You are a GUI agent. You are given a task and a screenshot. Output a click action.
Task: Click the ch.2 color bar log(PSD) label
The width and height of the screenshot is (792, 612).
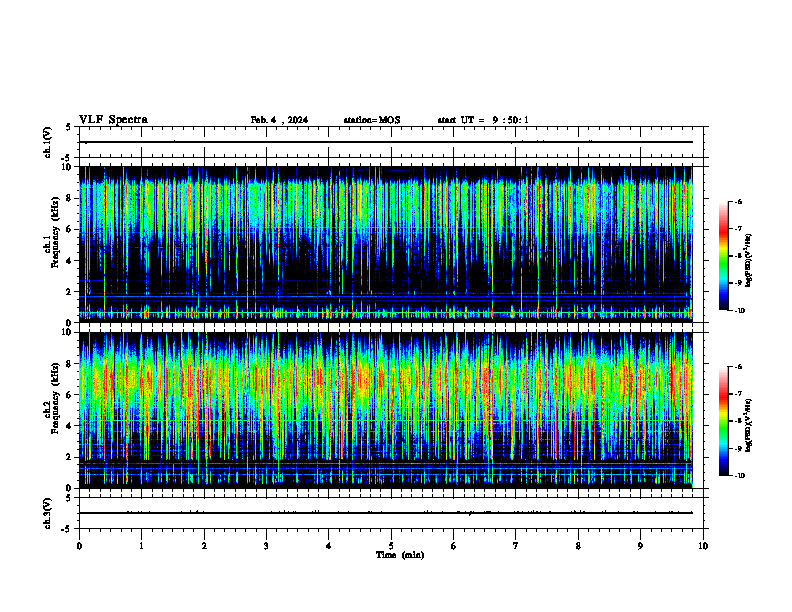(x=749, y=425)
